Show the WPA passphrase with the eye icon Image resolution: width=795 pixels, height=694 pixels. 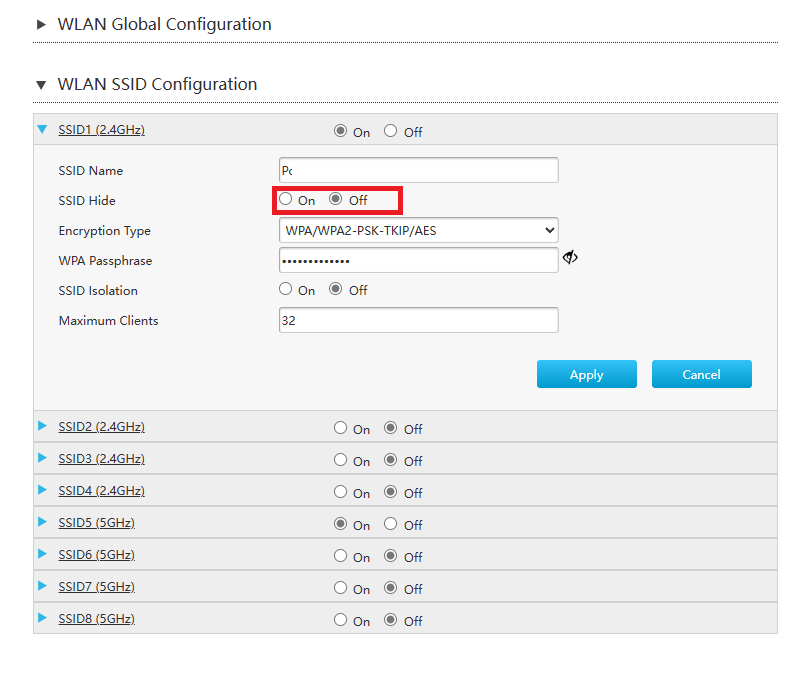click(x=570, y=258)
